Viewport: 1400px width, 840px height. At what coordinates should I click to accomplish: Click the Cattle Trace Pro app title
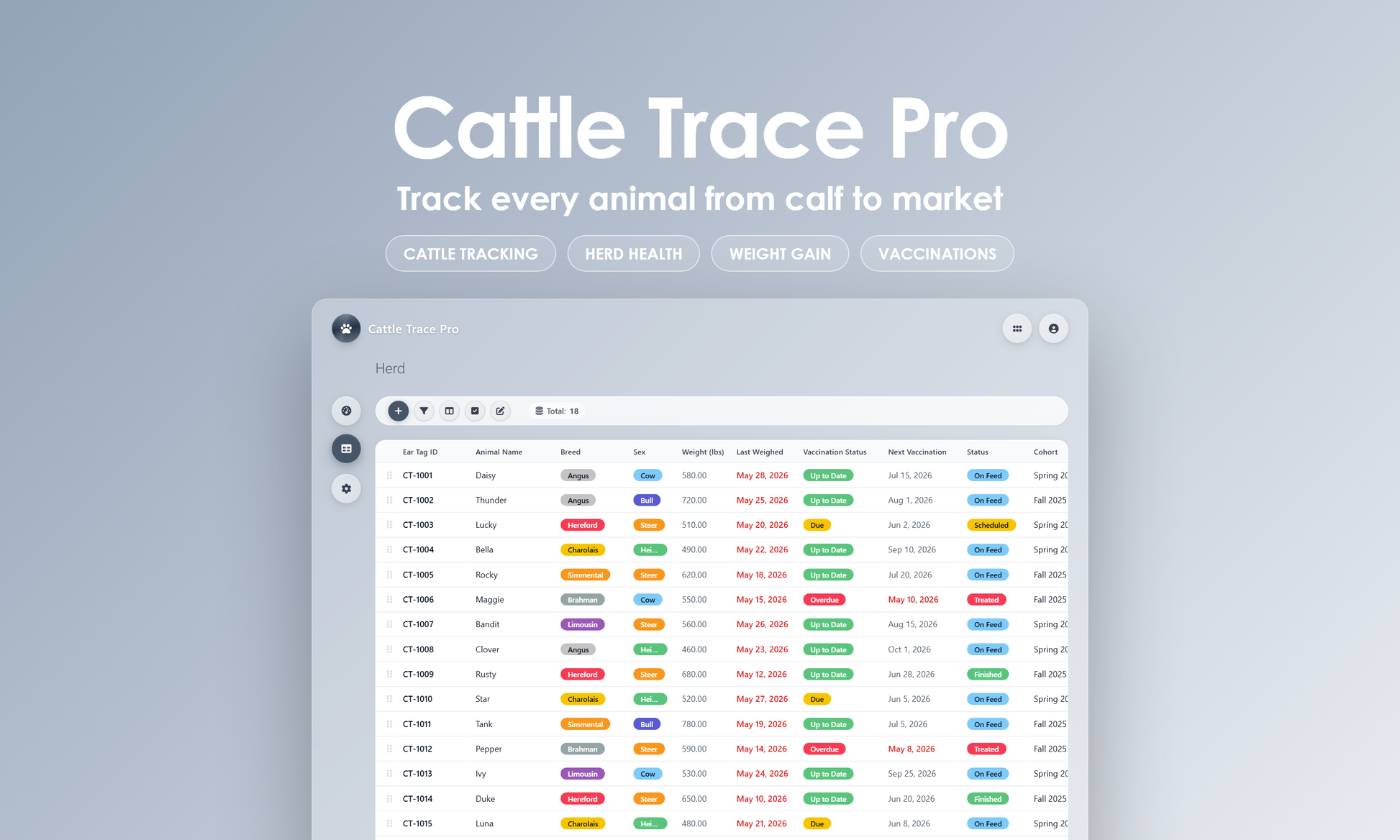pos(413,329)
